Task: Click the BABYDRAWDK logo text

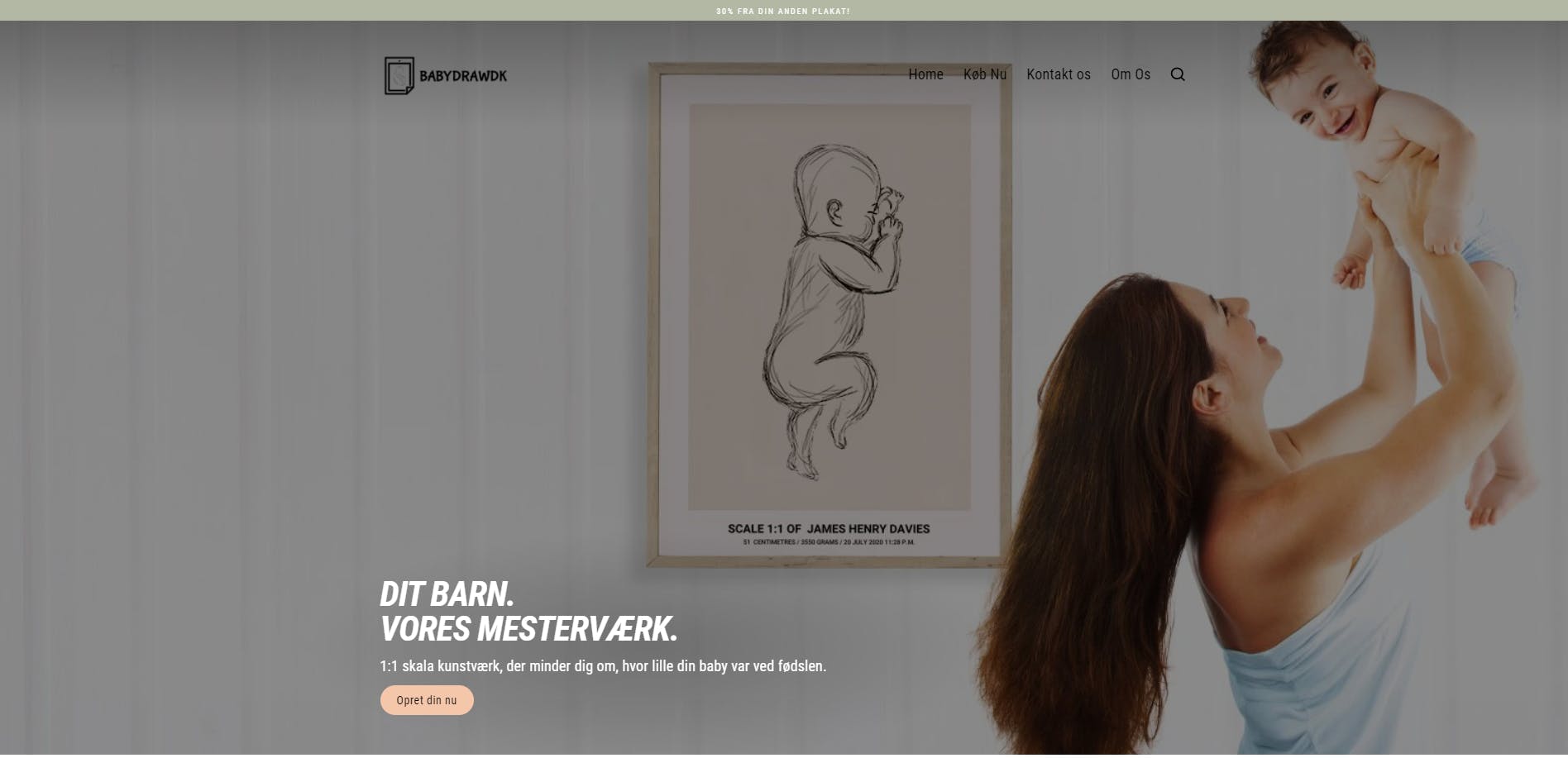Action: 463,76
